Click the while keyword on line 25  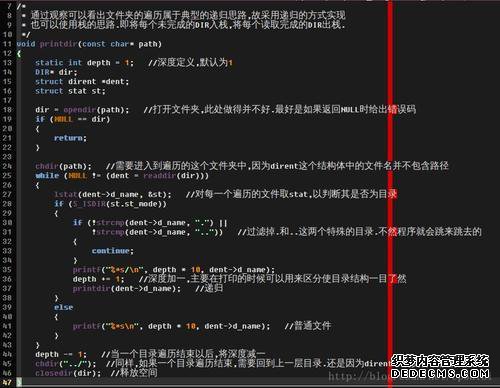47,176
